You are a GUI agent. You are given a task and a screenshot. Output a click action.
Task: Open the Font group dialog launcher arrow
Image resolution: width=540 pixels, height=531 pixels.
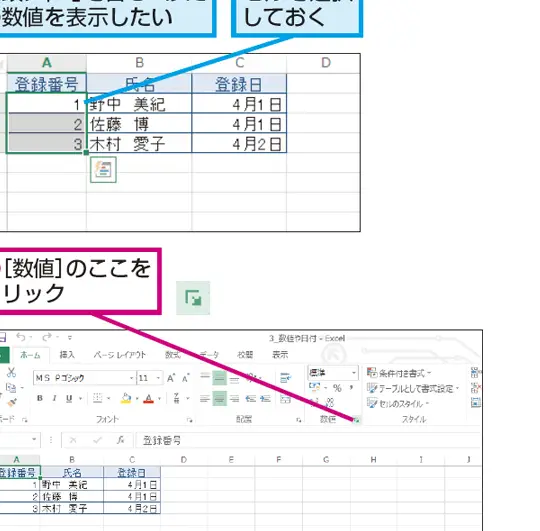(189, 420)
